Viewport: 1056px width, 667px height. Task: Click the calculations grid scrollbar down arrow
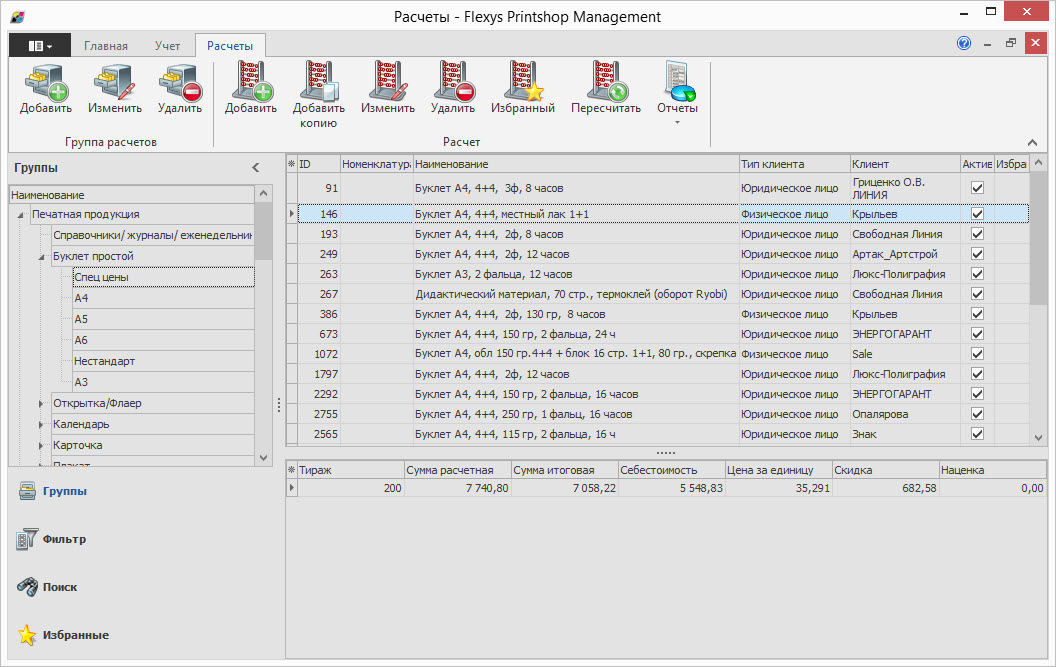point(1038,437)
